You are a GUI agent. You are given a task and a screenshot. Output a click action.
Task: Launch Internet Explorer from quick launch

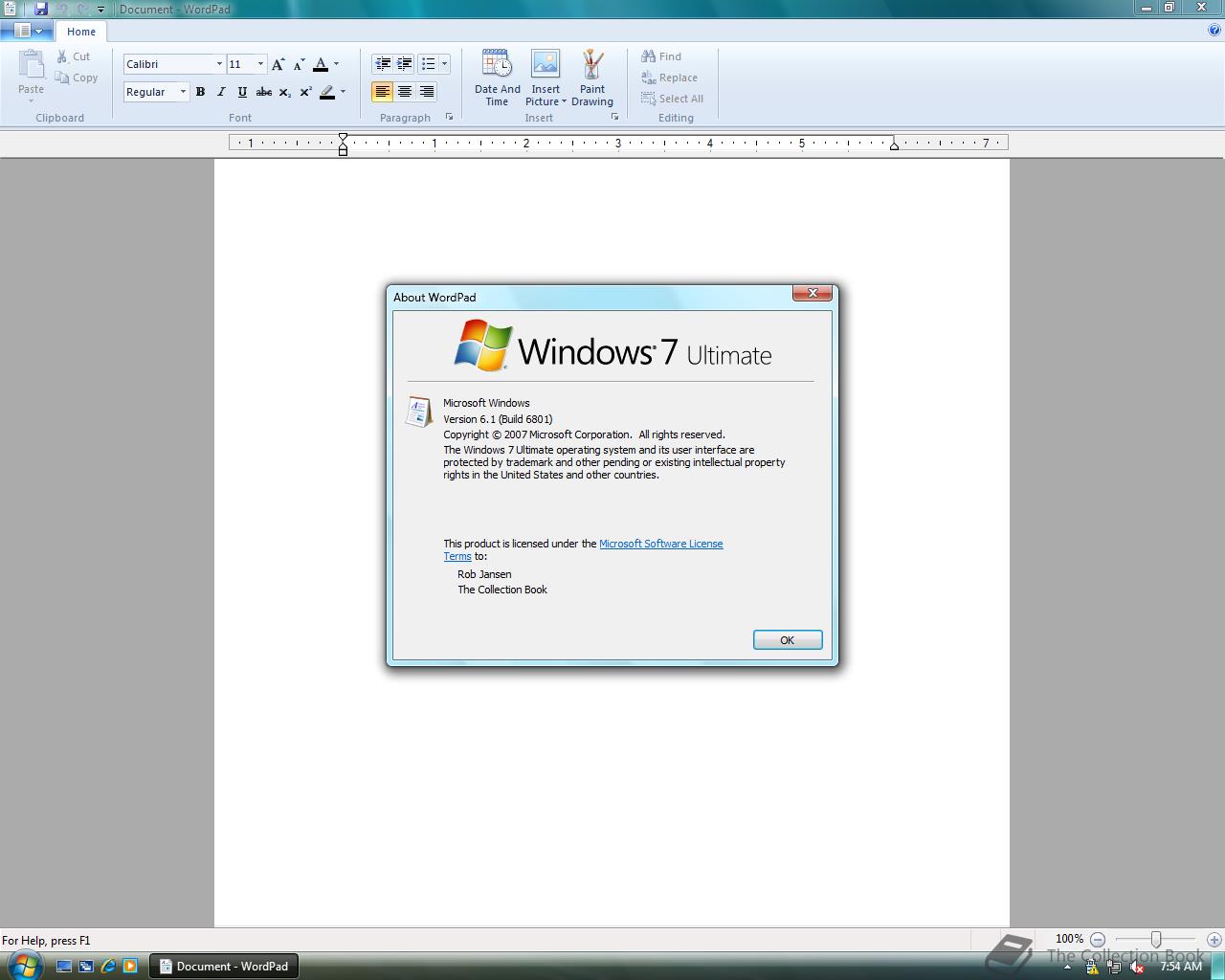(108, 967)
